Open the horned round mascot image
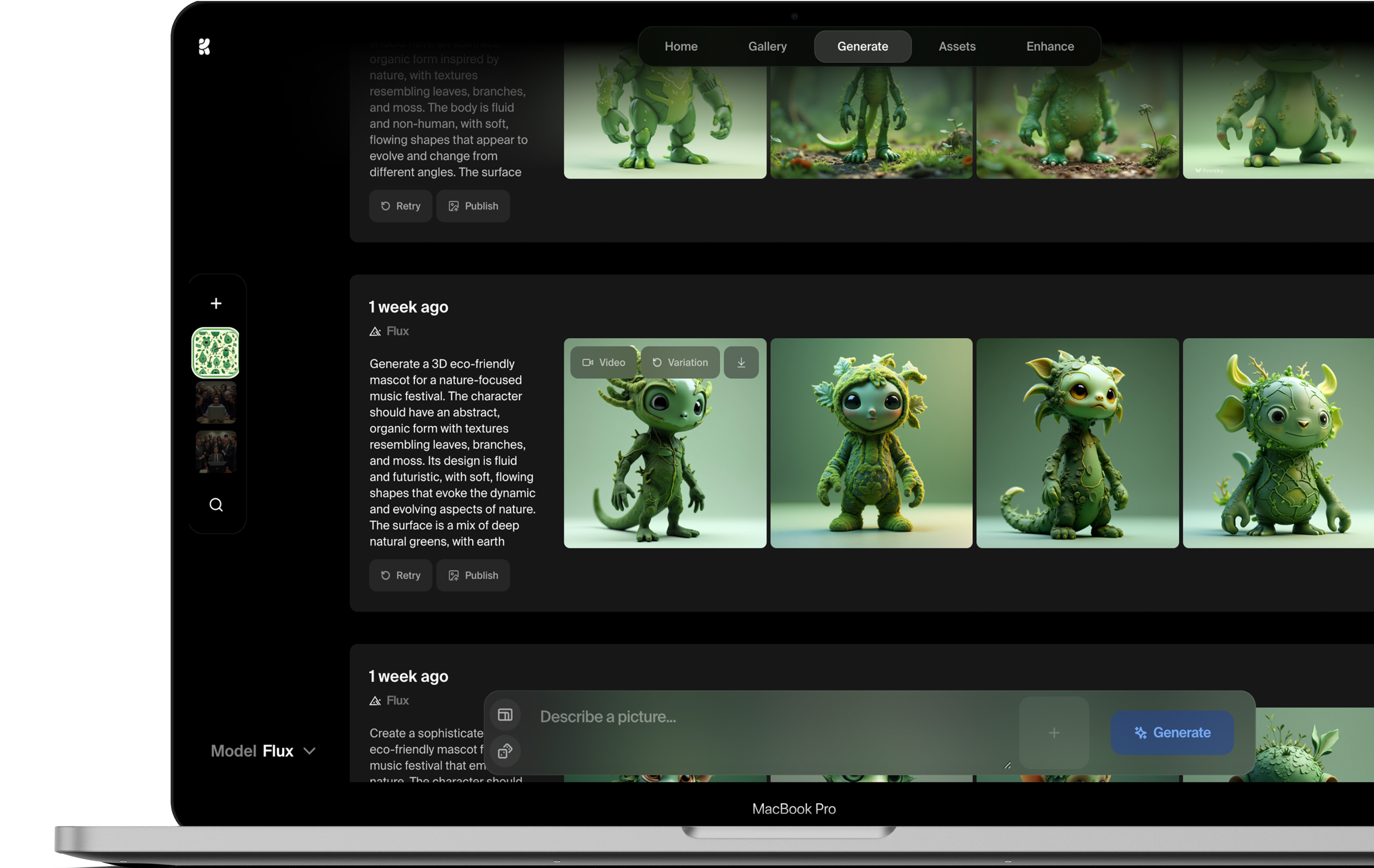Screen dimensions: 1374x868 point(1278,443)
